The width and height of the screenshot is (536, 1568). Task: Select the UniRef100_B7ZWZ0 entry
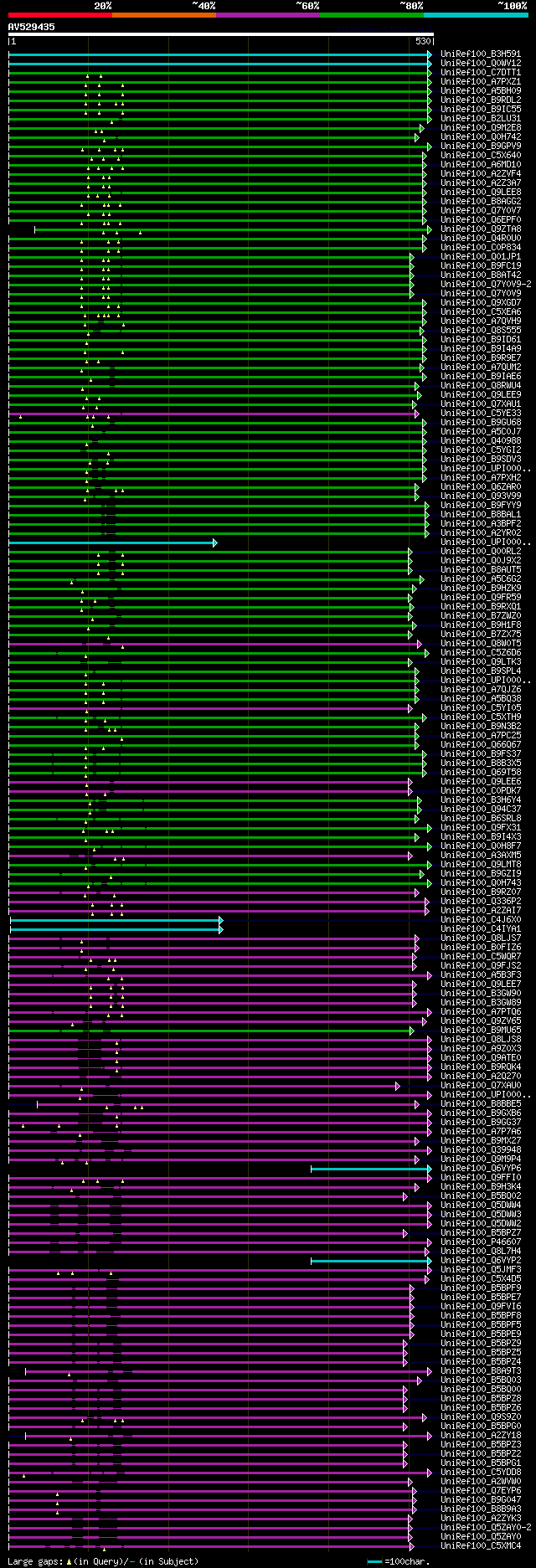481,616
